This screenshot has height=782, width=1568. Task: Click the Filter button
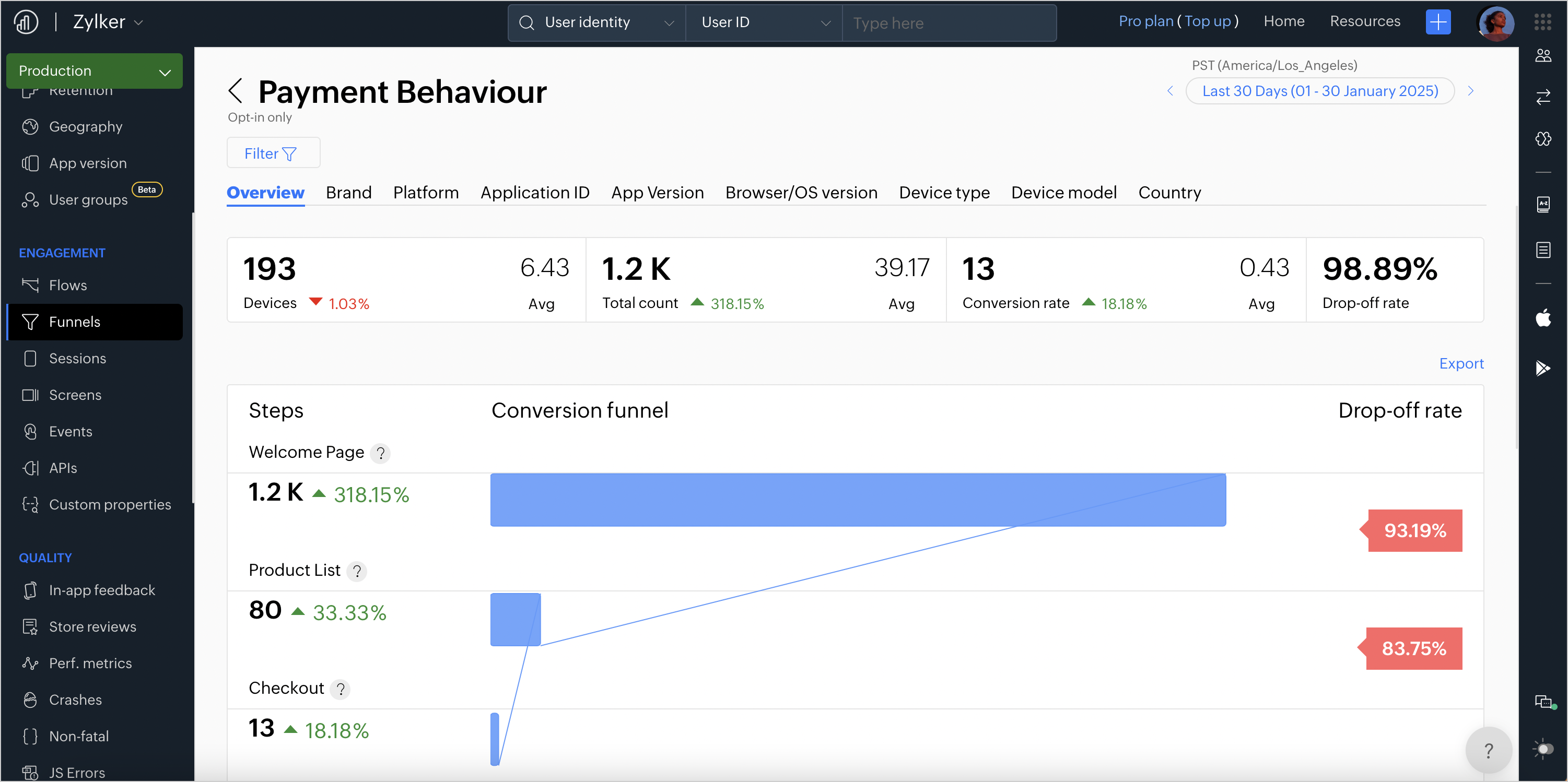pyautogui.click(x=273, y=153)
